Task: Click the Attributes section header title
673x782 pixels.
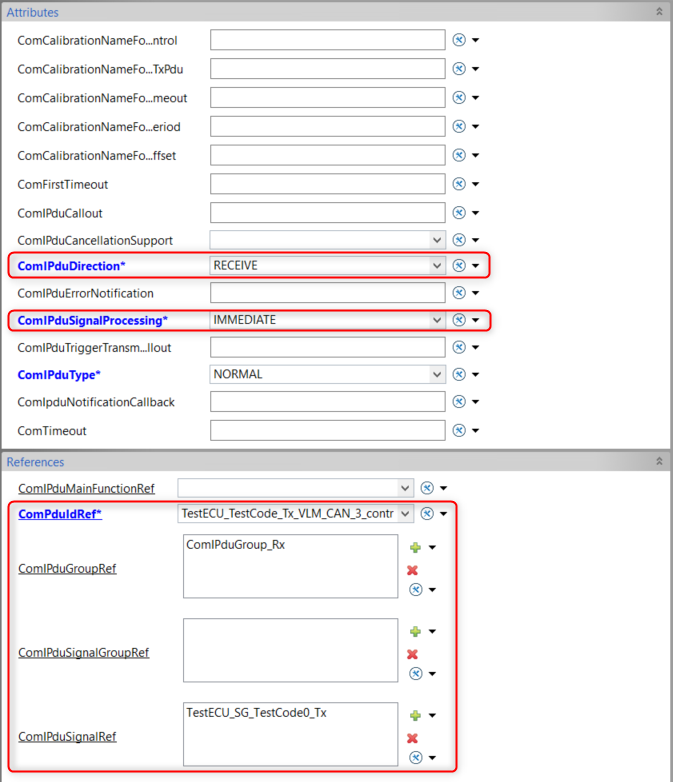Action: pos(32,12)
